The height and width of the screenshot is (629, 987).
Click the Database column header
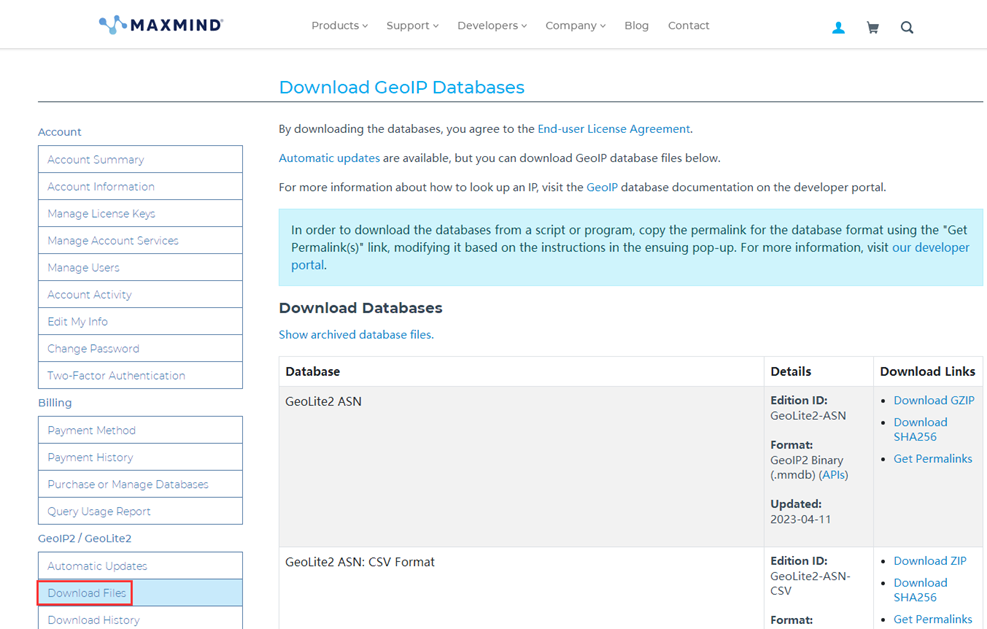point(313,371)
